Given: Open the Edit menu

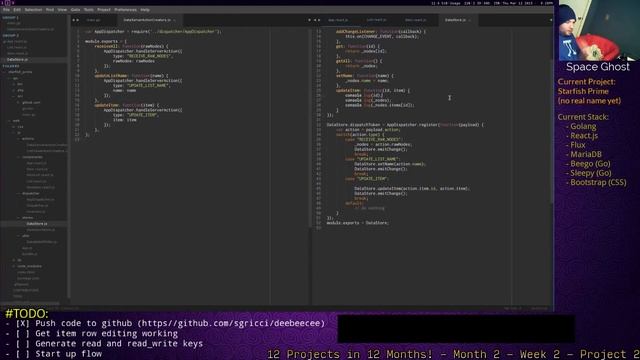Looking at the screenshot, I should (x=17, y=9).
